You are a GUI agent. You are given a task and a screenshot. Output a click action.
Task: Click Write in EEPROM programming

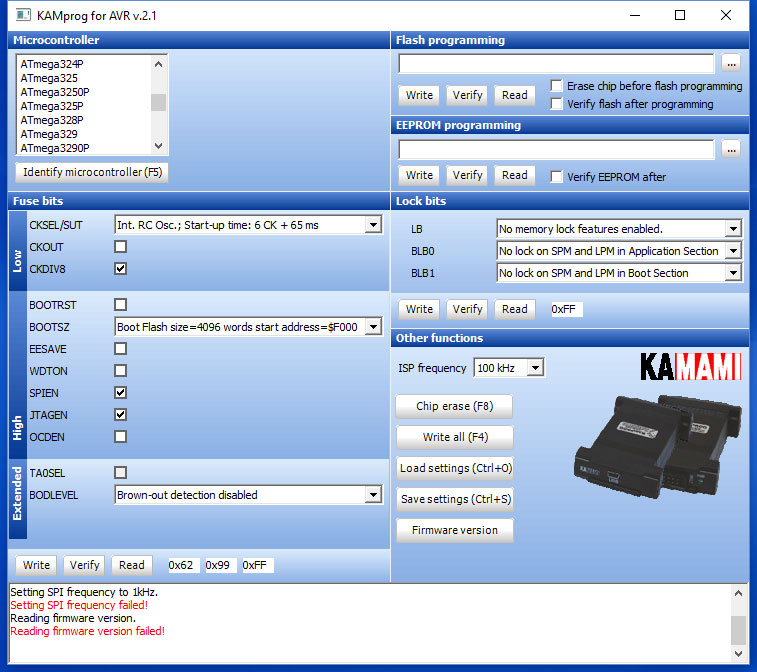[419, 175]
